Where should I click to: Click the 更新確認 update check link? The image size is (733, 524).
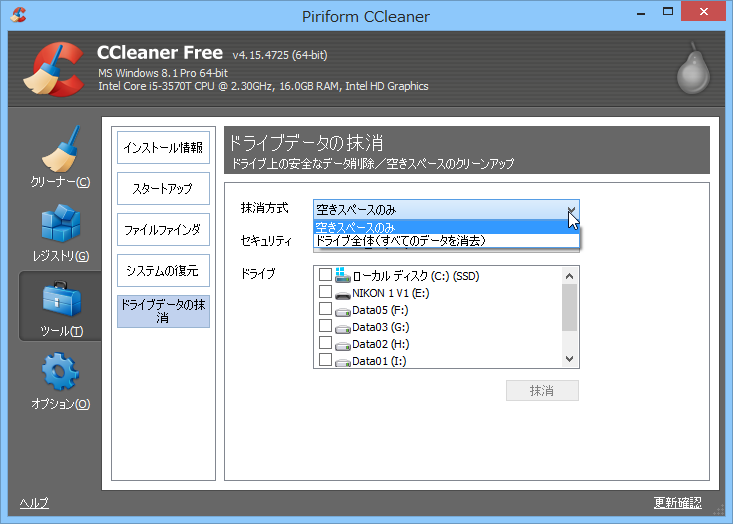677,502
